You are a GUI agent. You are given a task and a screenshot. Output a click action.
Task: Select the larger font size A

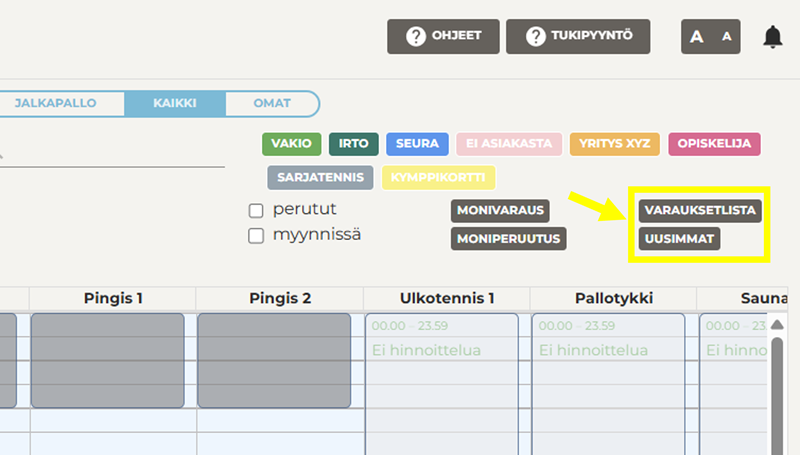pyautogui.click(x=697, y=37)
